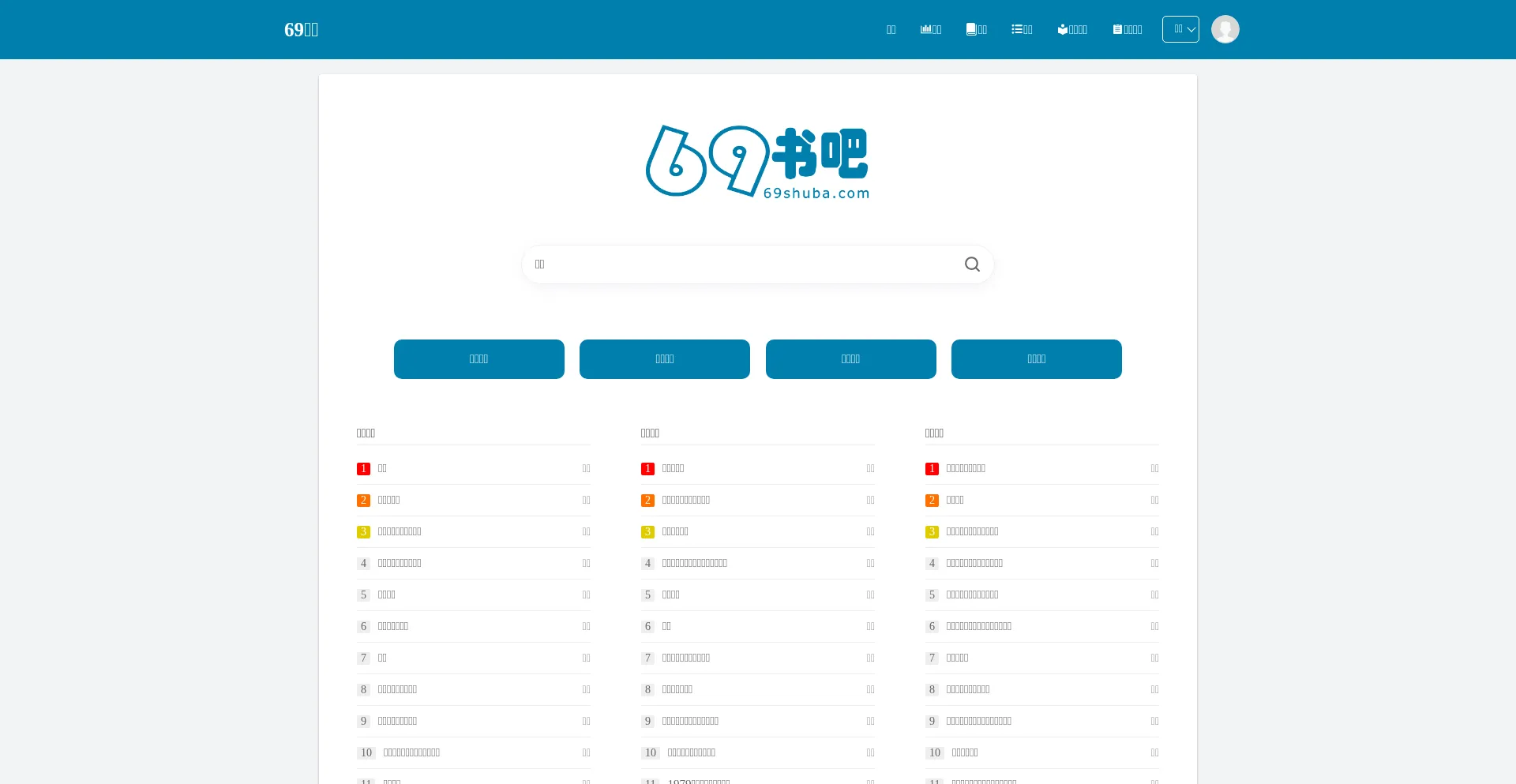The height and width of the screenshot is (784, 1516).
Task: Open the rank 2 title in the left ranking list
Action: [x=388, y=500]
